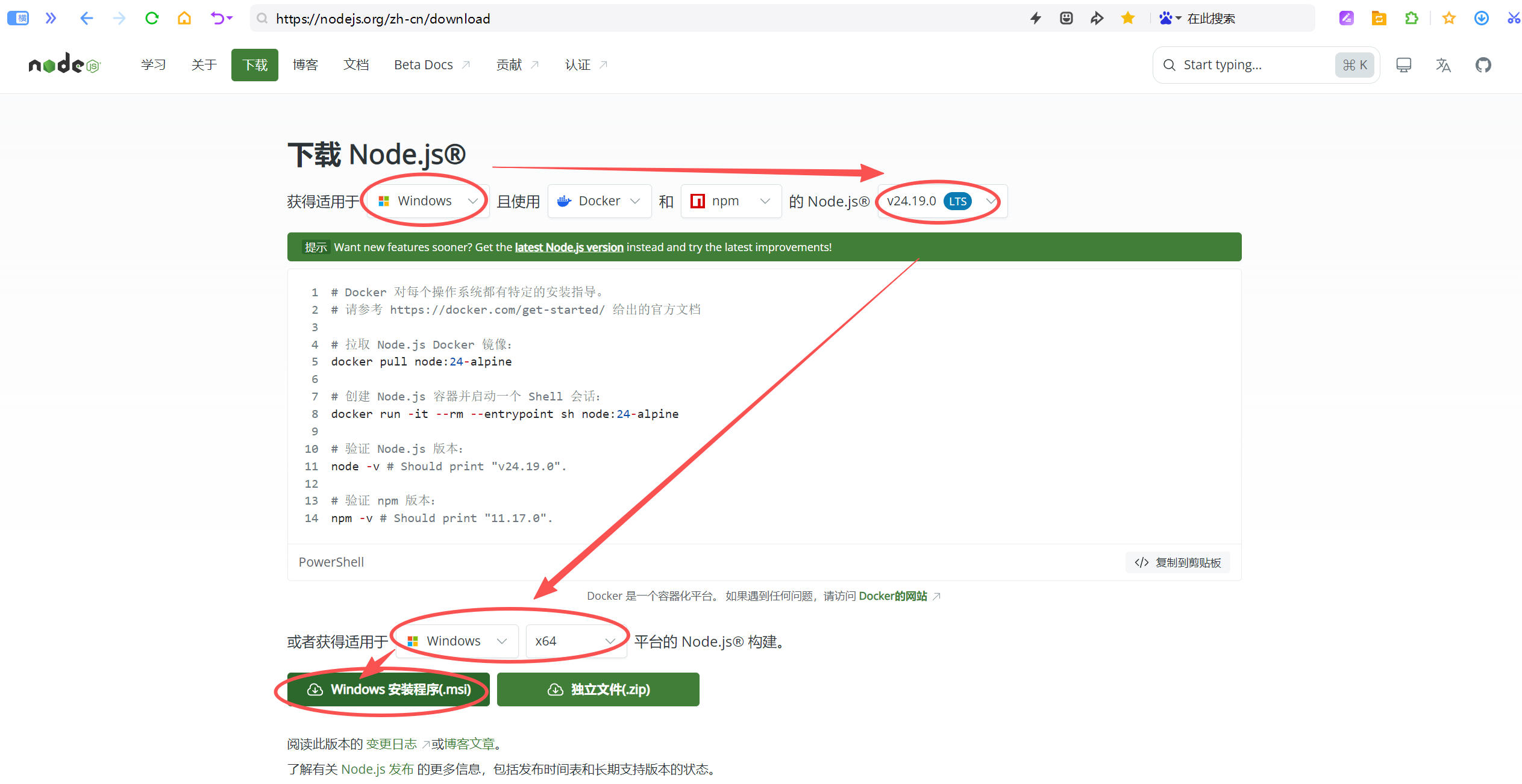Click 复制到剪贴板 copy button
Image resolution: width=1522 pixels, height=784 pixels.
coord(1177,562)
